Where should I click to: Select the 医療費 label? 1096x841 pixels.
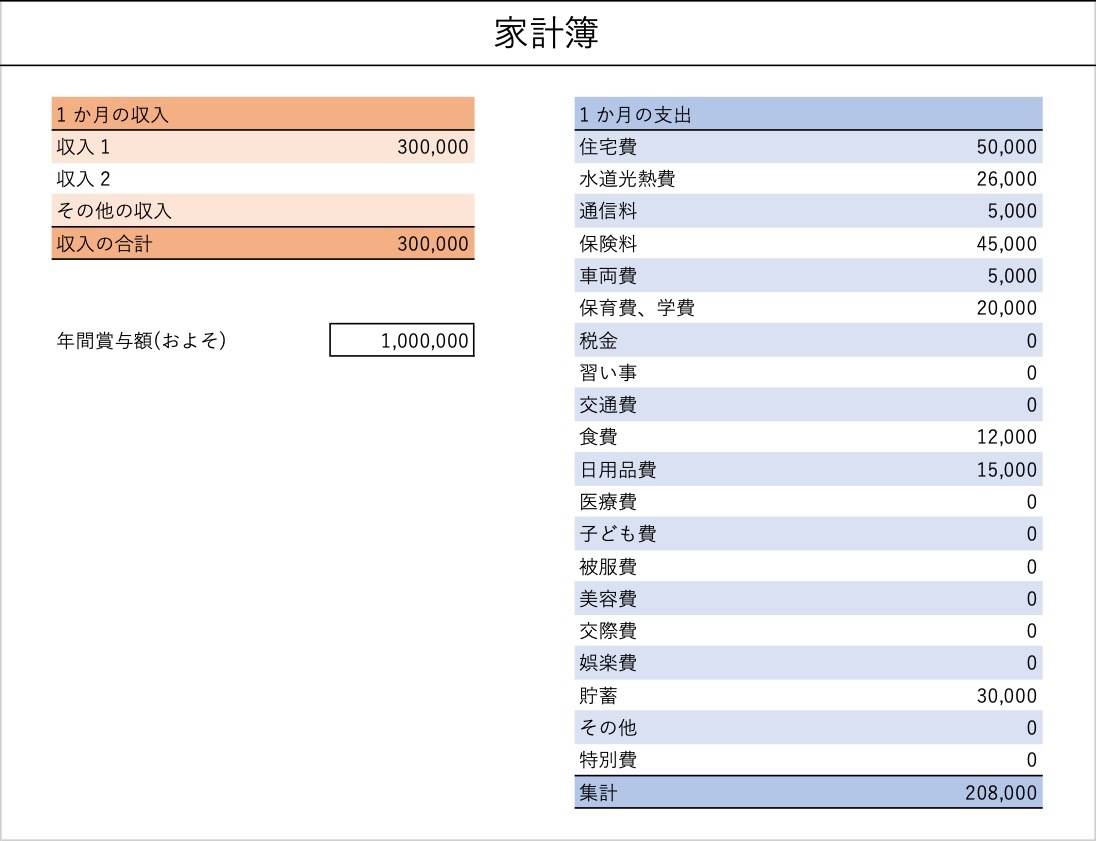pos(608,502)
